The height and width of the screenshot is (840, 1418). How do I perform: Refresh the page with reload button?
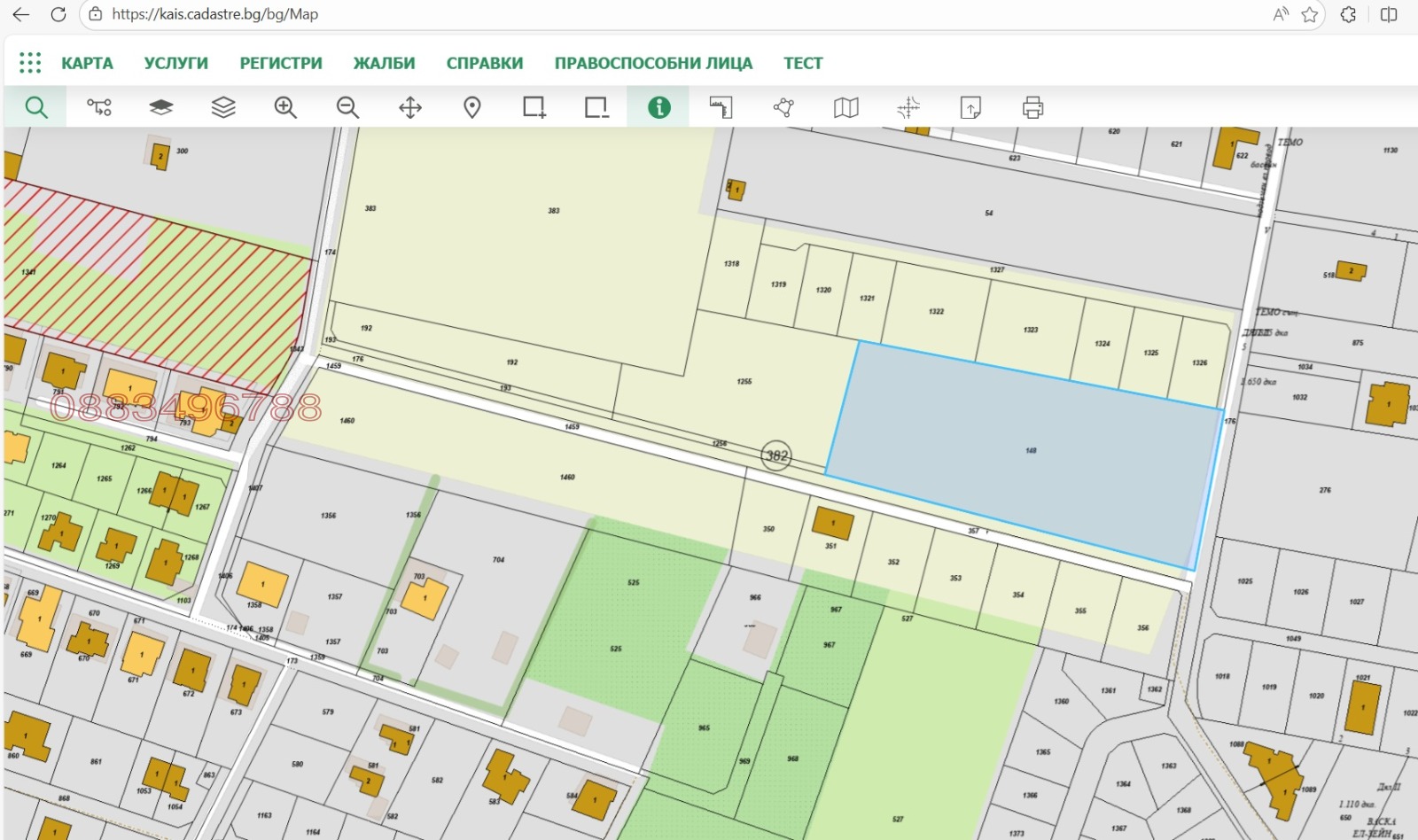click(58, 14)
